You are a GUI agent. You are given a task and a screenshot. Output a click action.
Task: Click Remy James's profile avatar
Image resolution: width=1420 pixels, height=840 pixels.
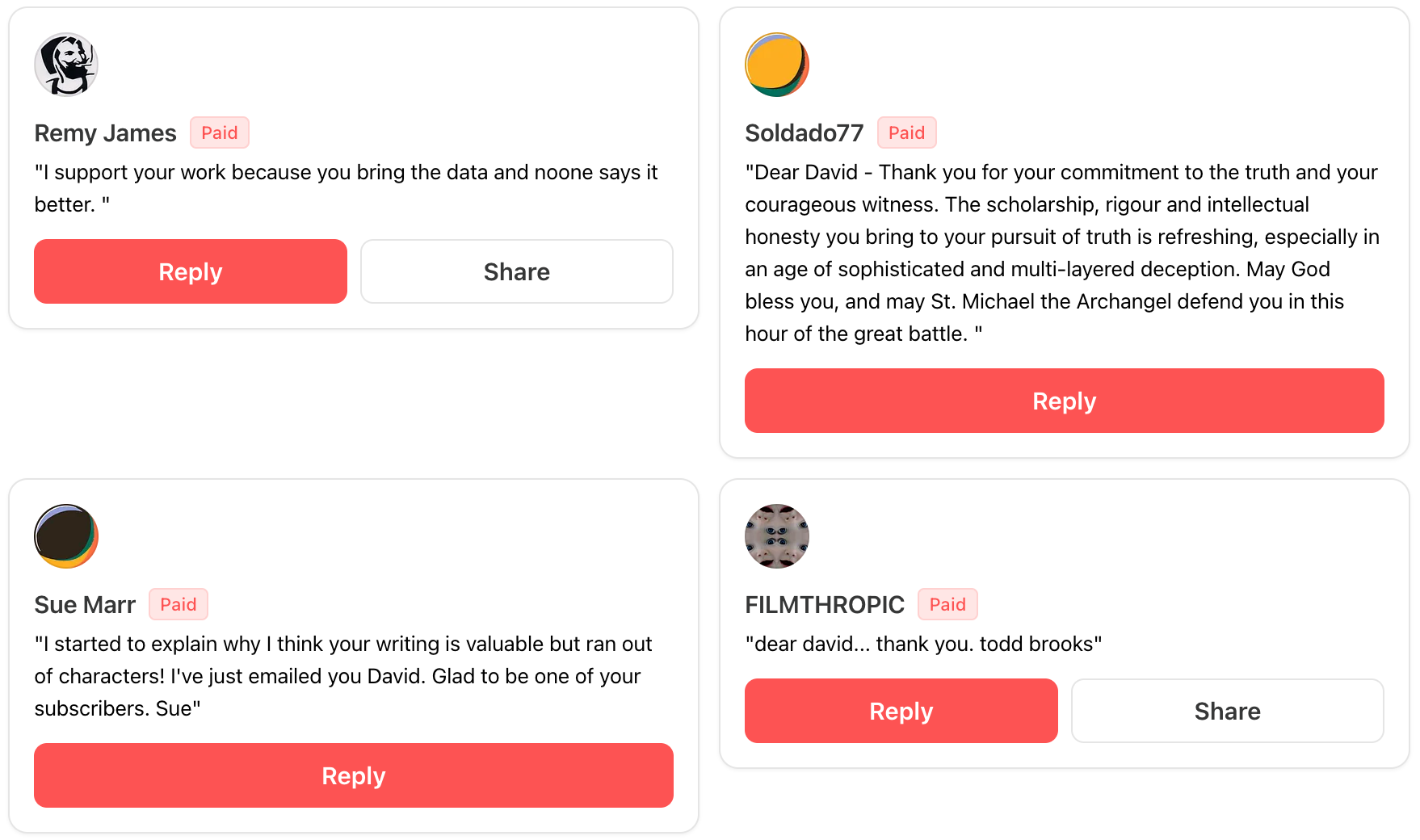point(66,65)
